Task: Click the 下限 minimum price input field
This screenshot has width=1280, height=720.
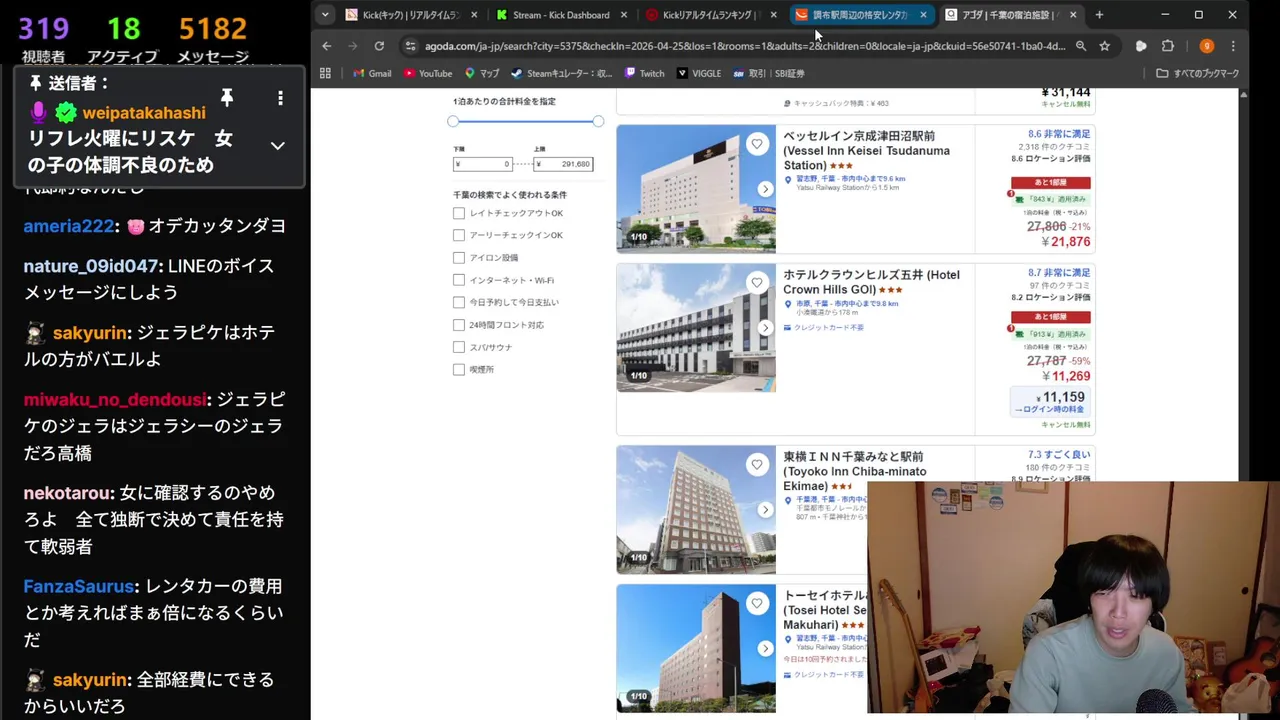Action: [x=482, y=164]
